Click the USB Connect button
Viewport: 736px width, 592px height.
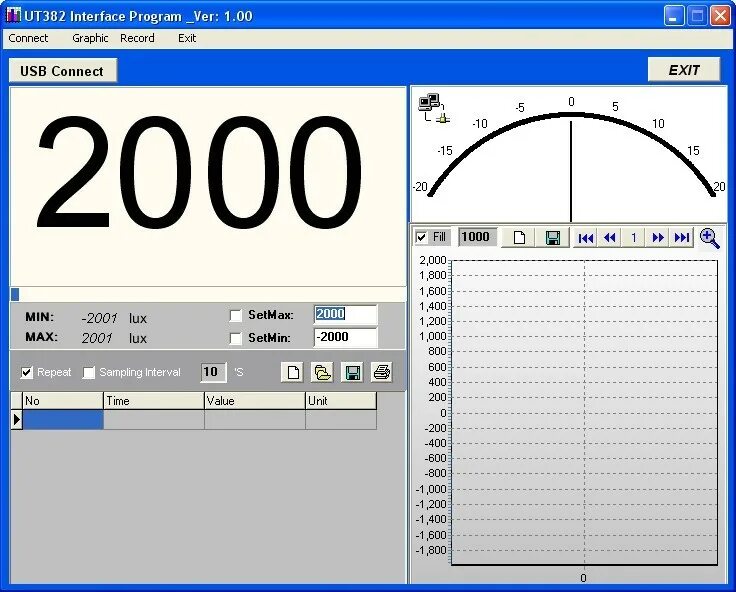(x=63, y=71)
